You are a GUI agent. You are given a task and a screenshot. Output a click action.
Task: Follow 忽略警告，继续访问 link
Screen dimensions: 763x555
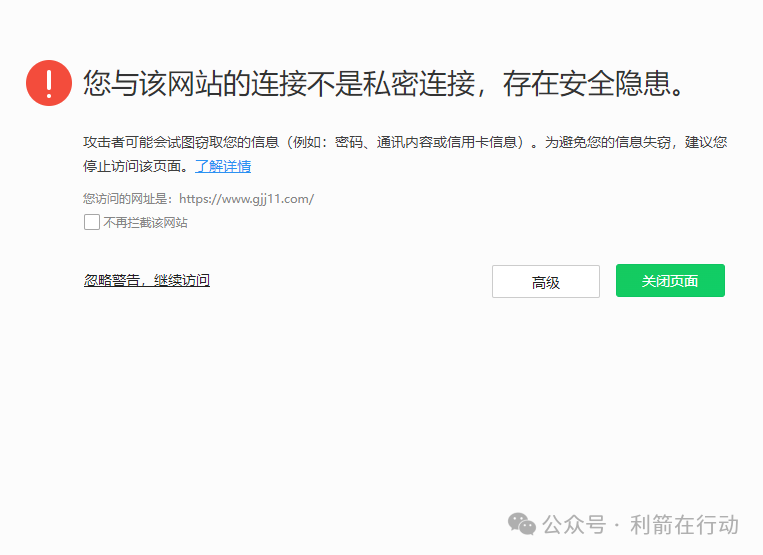[147, 280]
